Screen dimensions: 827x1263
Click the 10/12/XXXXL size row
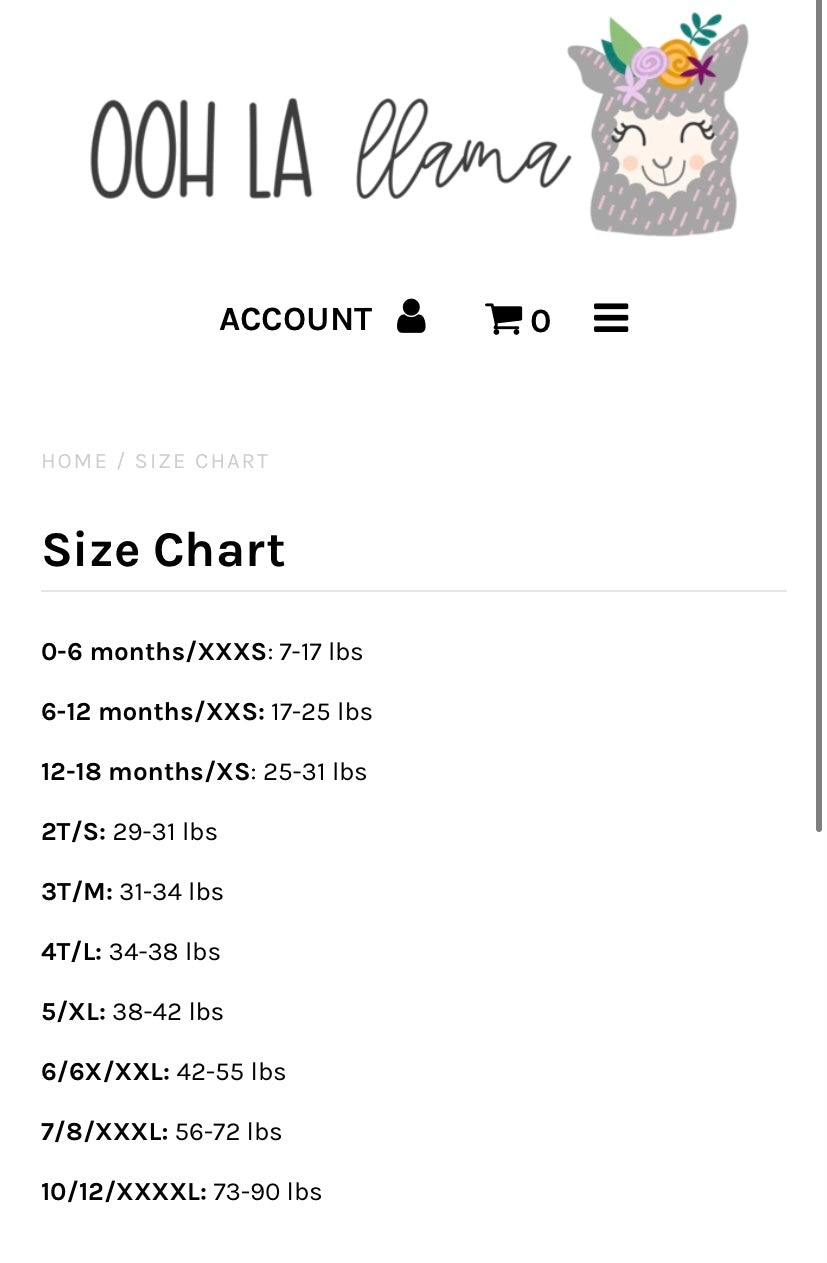point(182,1192)
